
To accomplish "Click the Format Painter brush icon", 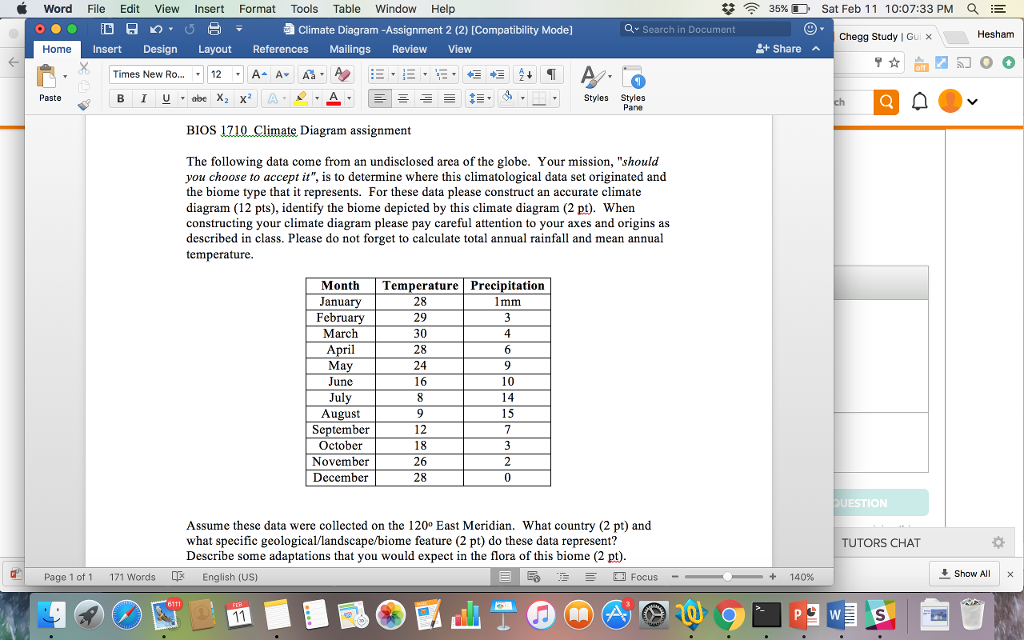I will [x=82, y=103].
